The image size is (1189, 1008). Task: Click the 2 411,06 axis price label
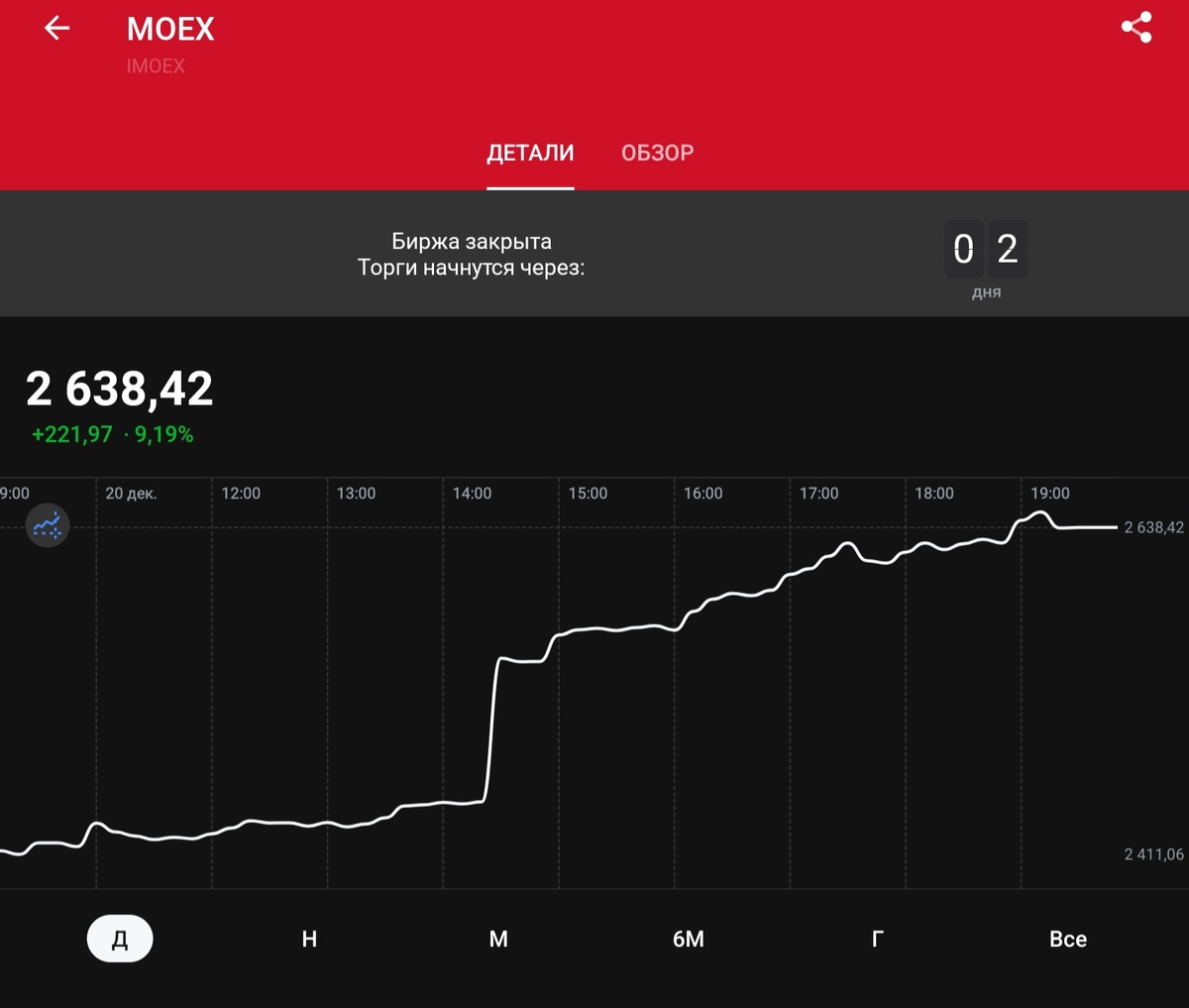[1152, 854]
